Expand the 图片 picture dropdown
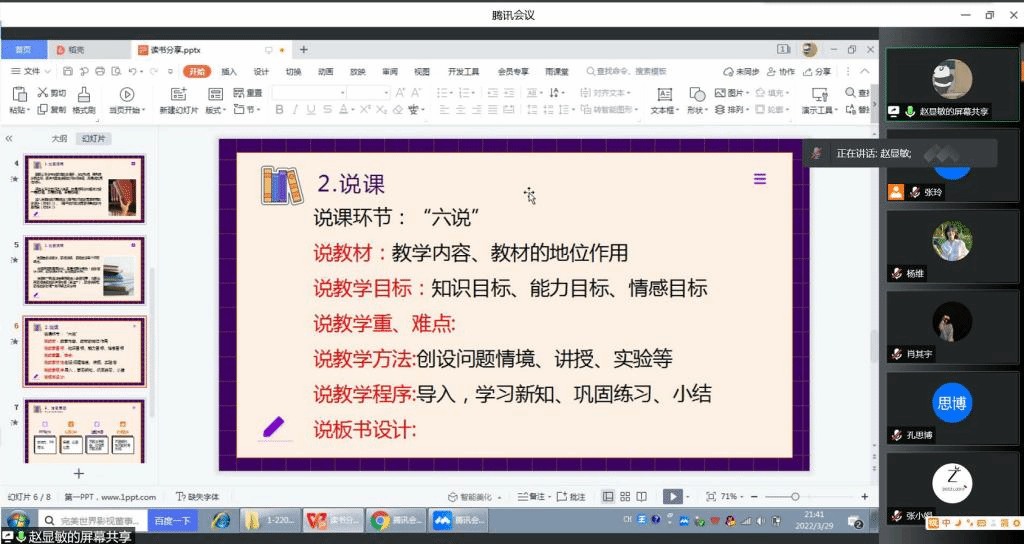This screenshot has width=1024, height=544. pos(750,93)
